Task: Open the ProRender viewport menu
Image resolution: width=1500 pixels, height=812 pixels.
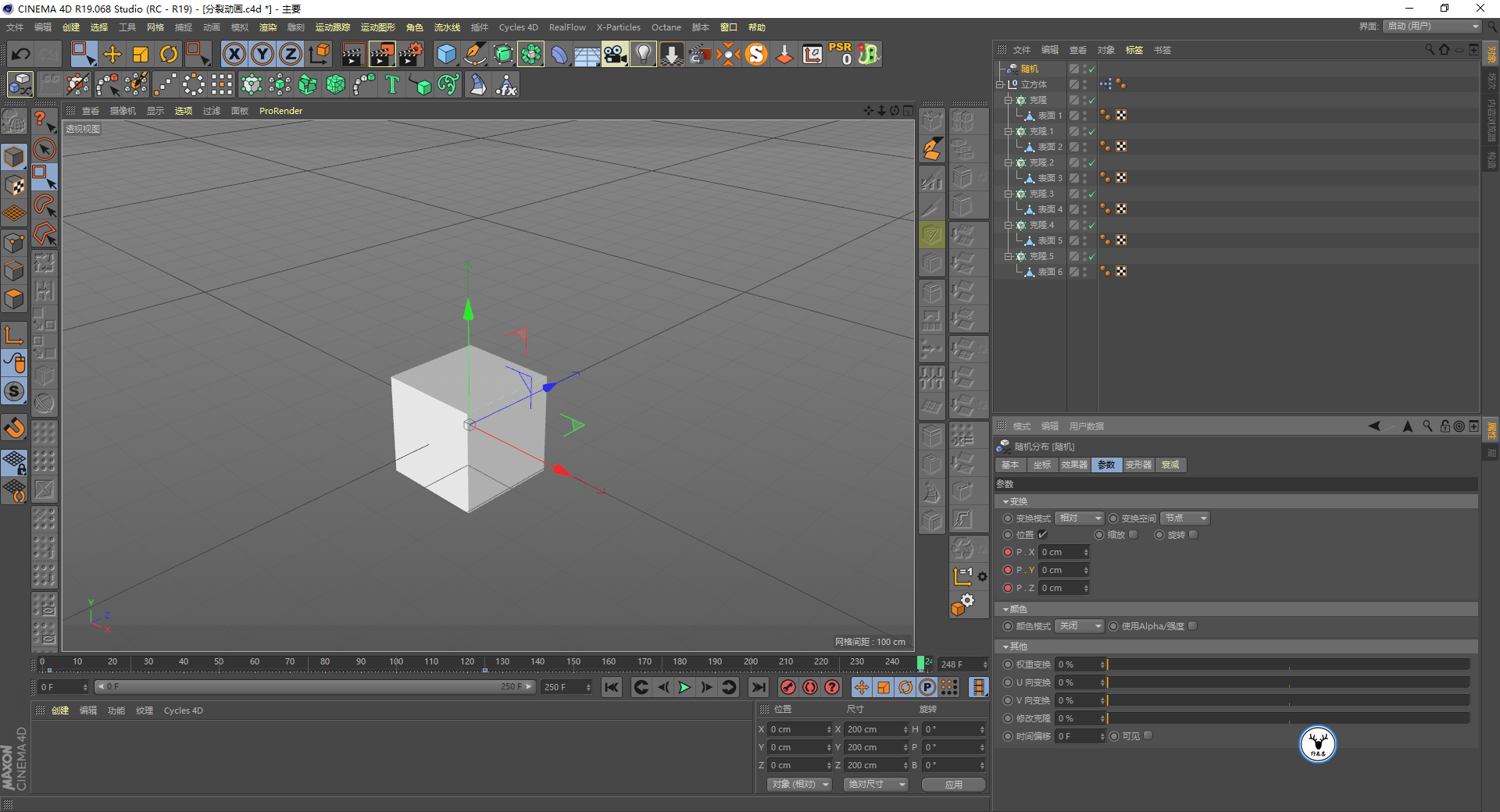Action: [x=280, y=111]
